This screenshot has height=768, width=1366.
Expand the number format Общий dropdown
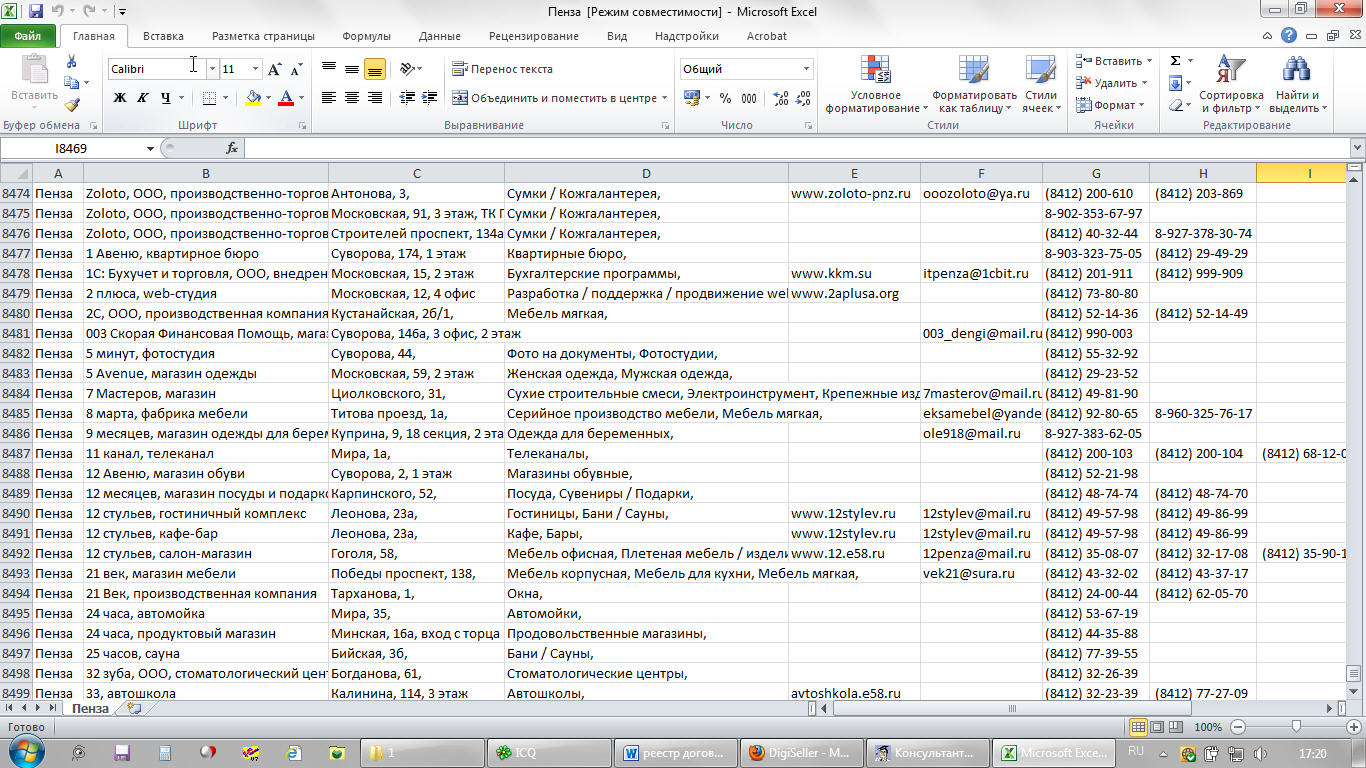point(806,69)
